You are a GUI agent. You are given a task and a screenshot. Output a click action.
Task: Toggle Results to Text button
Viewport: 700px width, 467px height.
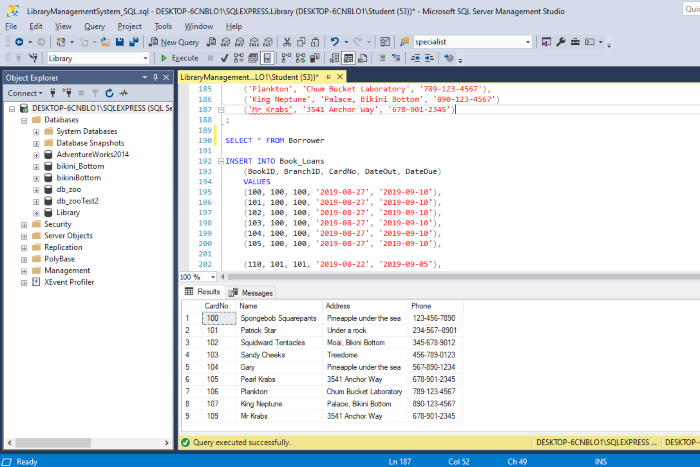[334, 58]
